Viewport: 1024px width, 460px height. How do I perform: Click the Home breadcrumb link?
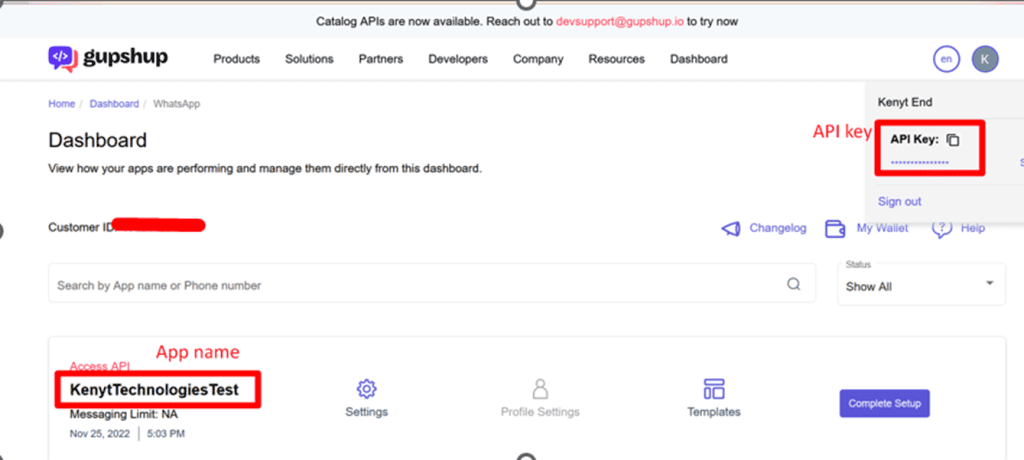pos(61,104)
